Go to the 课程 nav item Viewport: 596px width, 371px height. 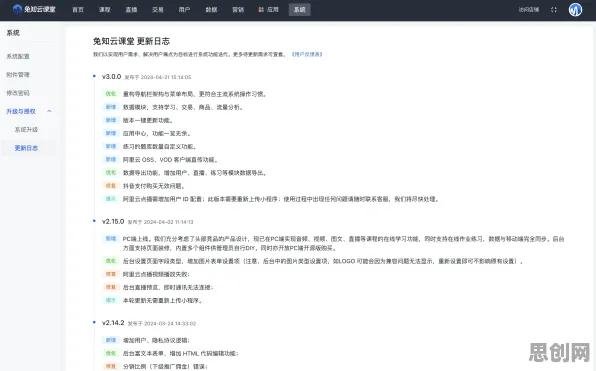pyautogui.click(x=105, y=10)
